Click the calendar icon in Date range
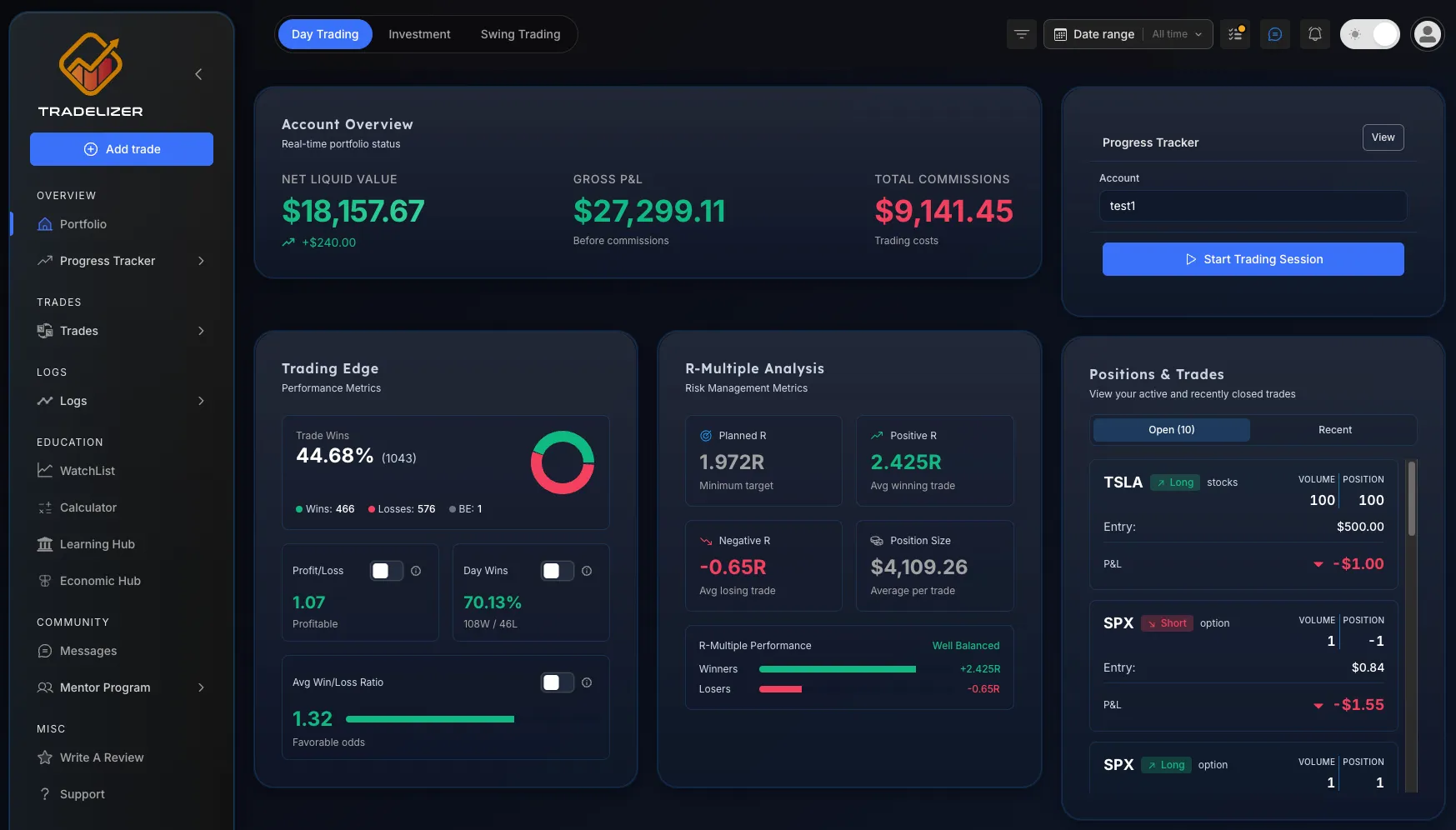The width and height of the screenshot is (1456, 830). point(1060,34)
